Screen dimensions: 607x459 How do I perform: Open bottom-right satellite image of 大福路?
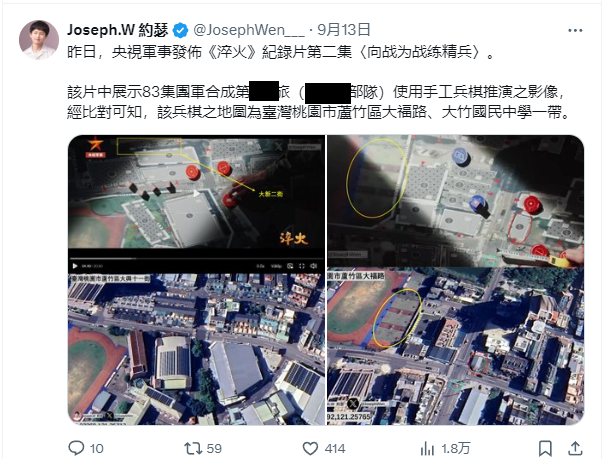(x=456, y=347)
